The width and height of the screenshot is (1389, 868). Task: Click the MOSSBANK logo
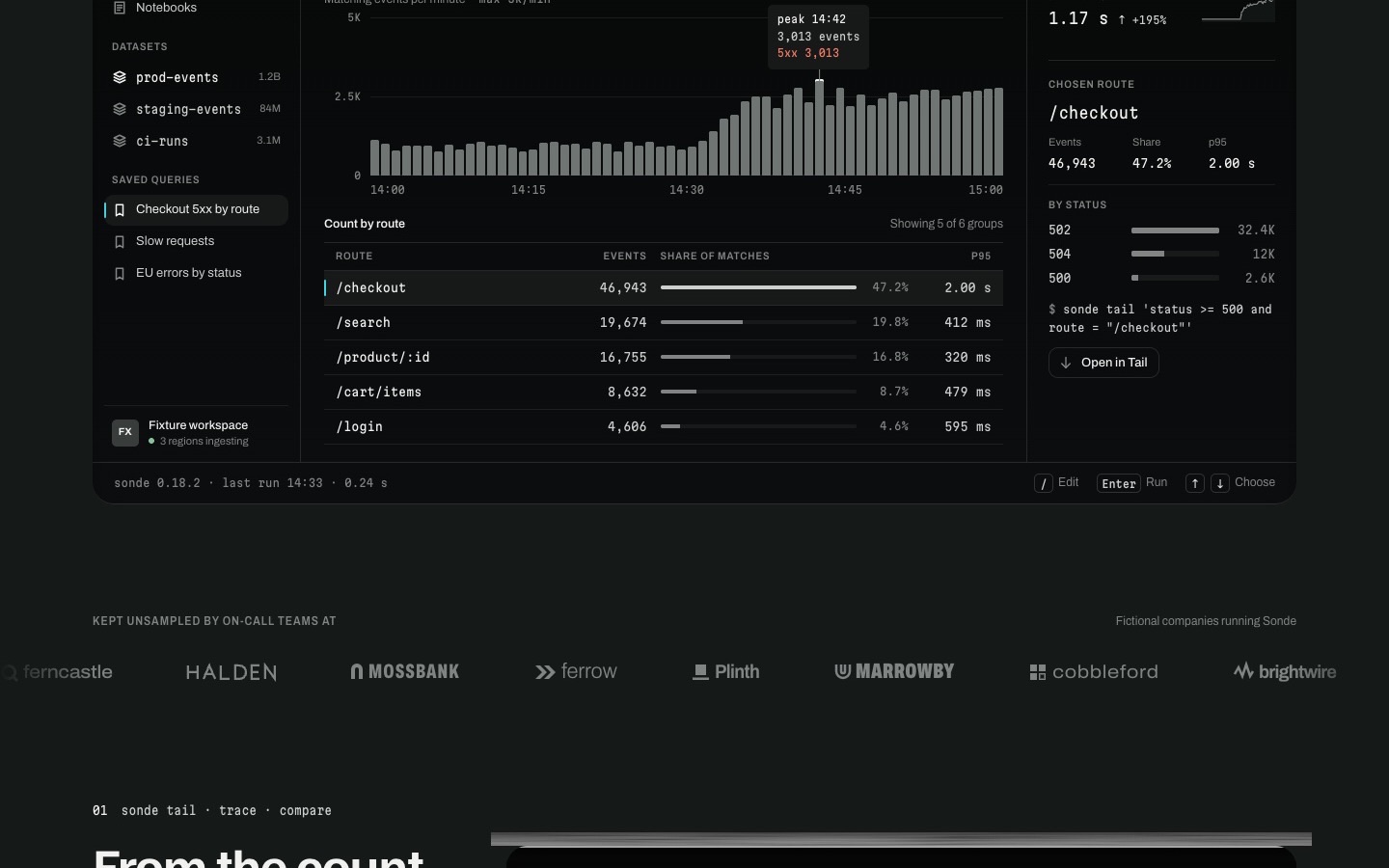click(x=405, y=671)
